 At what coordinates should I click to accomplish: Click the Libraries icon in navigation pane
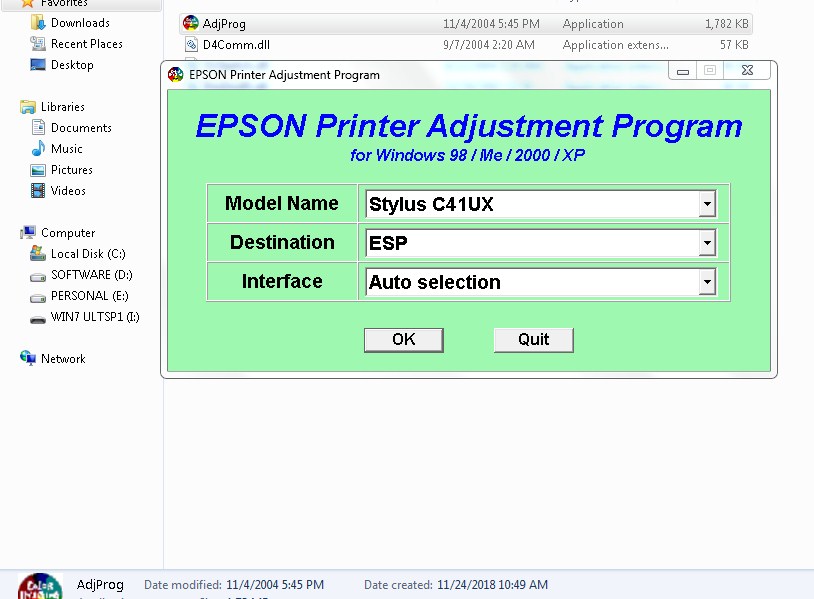click(28, 107)
